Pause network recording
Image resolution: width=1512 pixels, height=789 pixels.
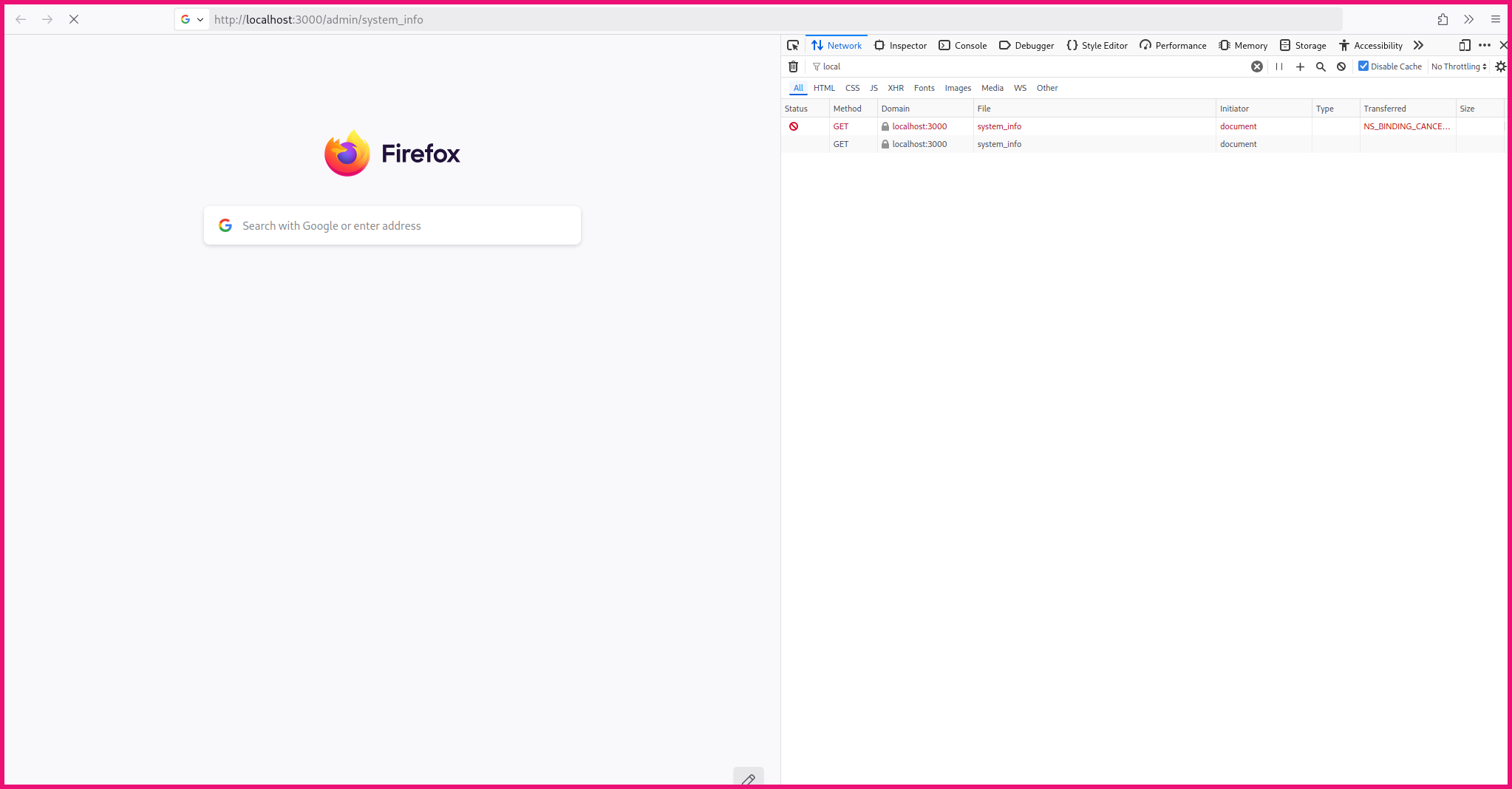[1279, 66]
